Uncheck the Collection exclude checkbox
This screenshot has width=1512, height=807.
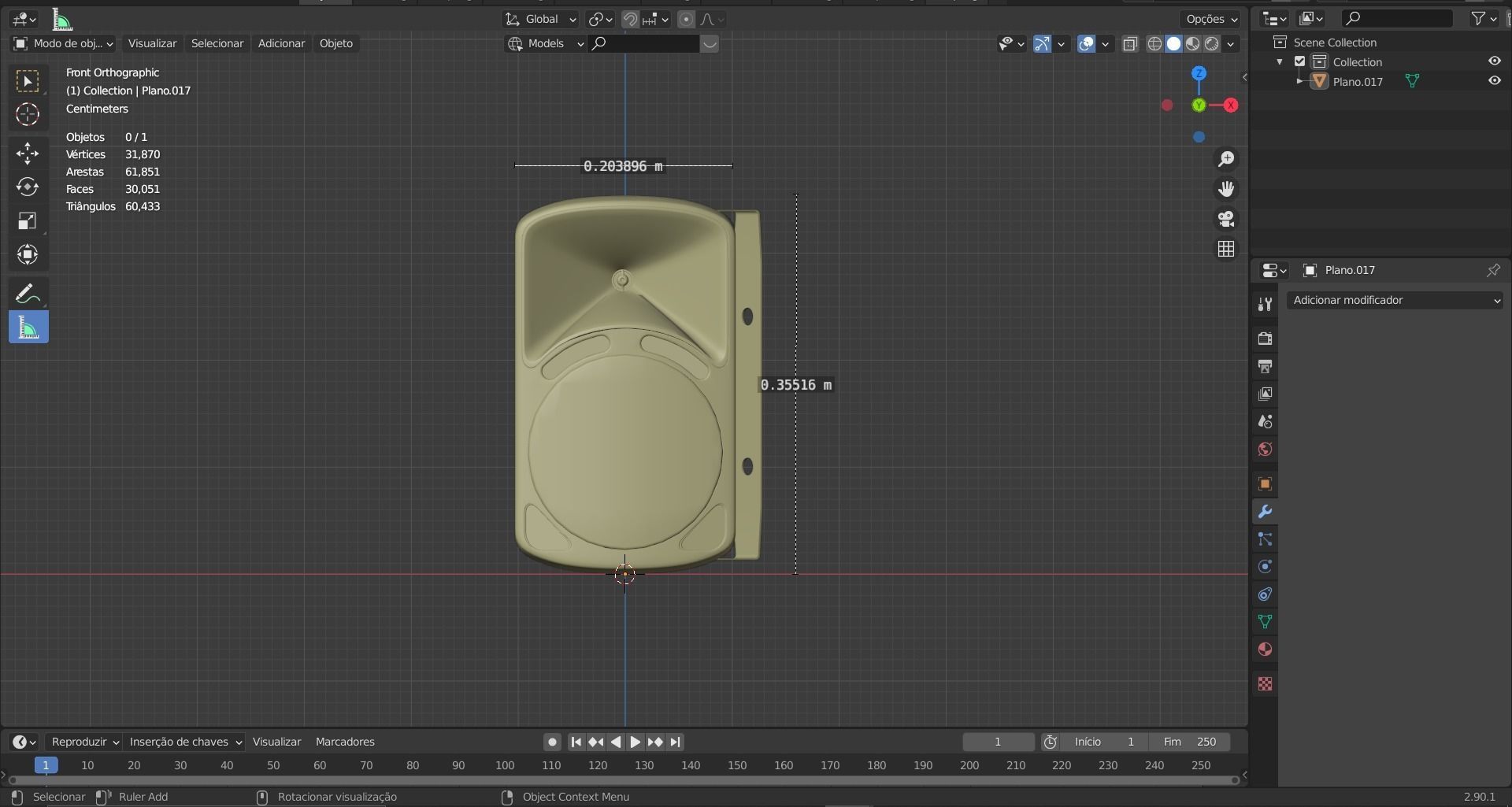[x=1300, y=61]
